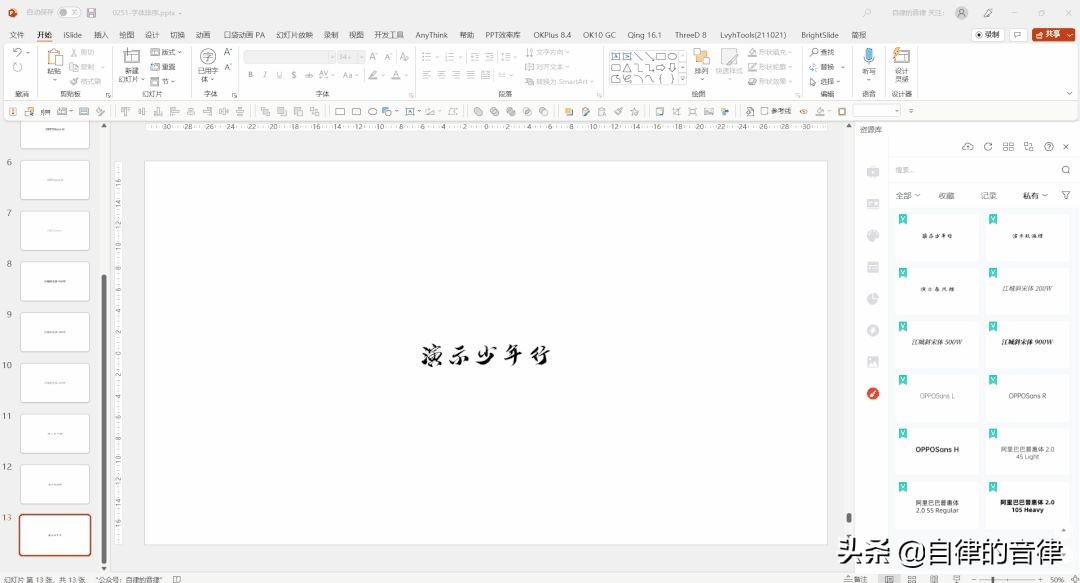
Task: Click the 重置 reset slide button
Action: point(163,67)
